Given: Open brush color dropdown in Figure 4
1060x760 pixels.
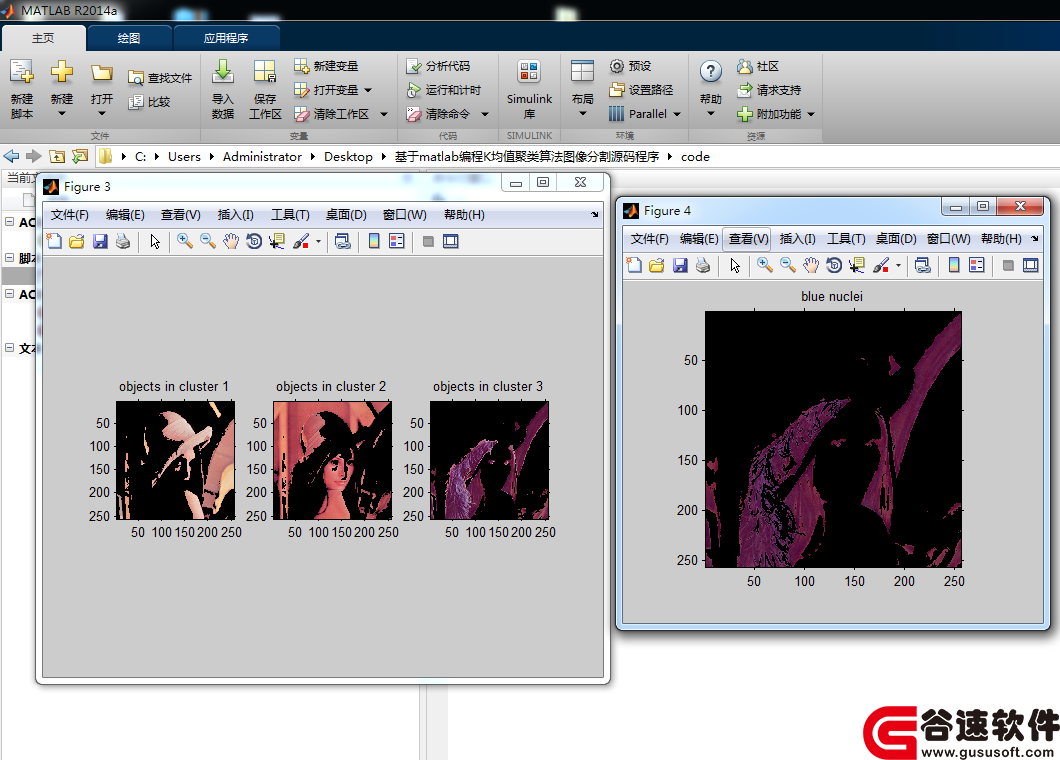Looking at the screenshot, I should (898, 266).
